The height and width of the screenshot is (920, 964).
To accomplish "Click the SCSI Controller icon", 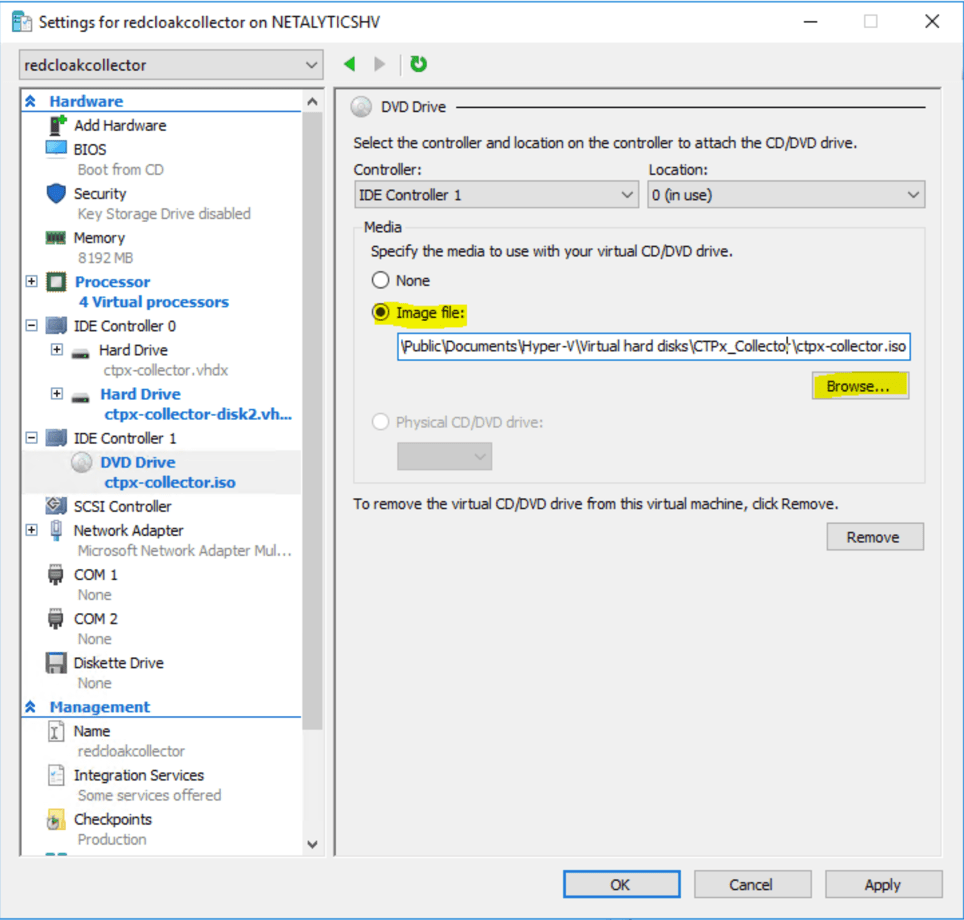I will pyautogui.click(x=57, y=506).
